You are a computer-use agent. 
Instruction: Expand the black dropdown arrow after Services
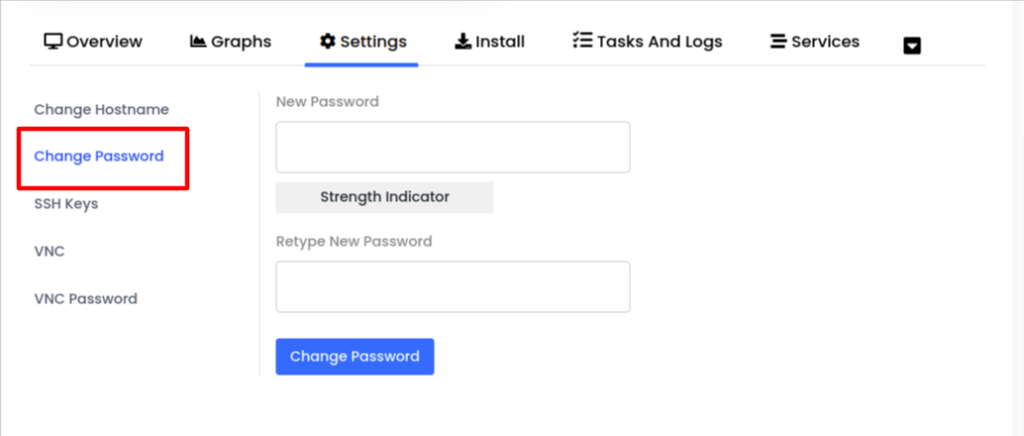click(x=912, y=45)
